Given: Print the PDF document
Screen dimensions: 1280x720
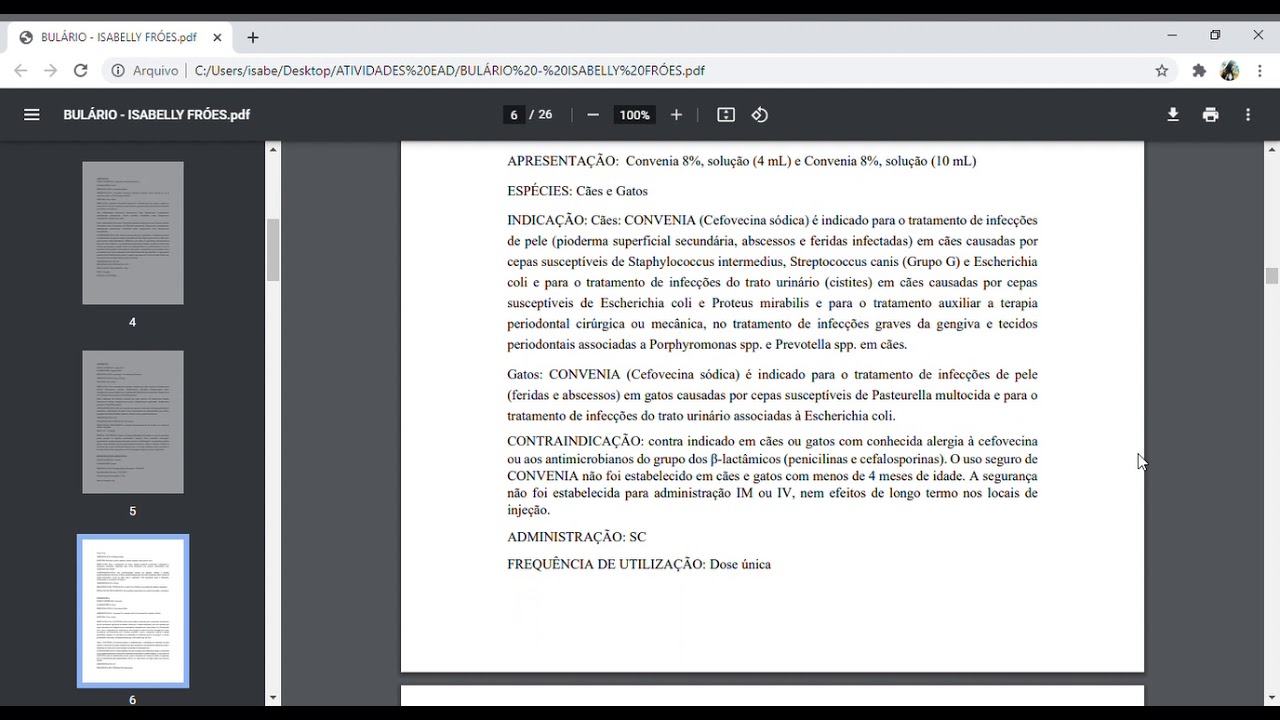Looking at the screenshot, I should 1211,115.
